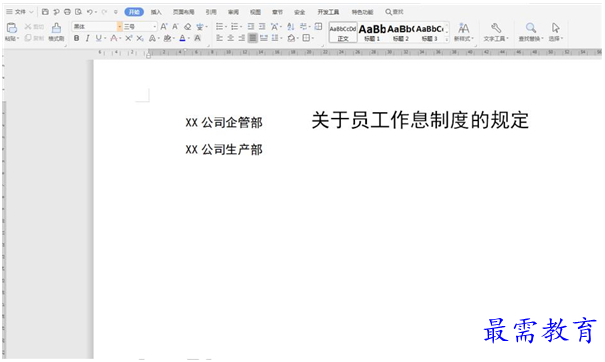Click the Increase font size icon
605x362 pixels.
tap(164, 26)
